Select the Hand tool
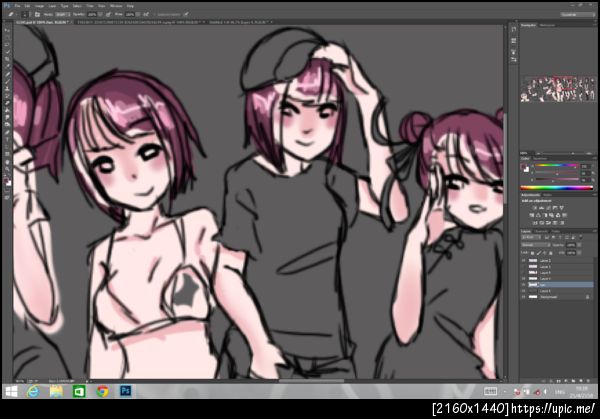This screenshot has width=600, height=419. pos(7,162)
